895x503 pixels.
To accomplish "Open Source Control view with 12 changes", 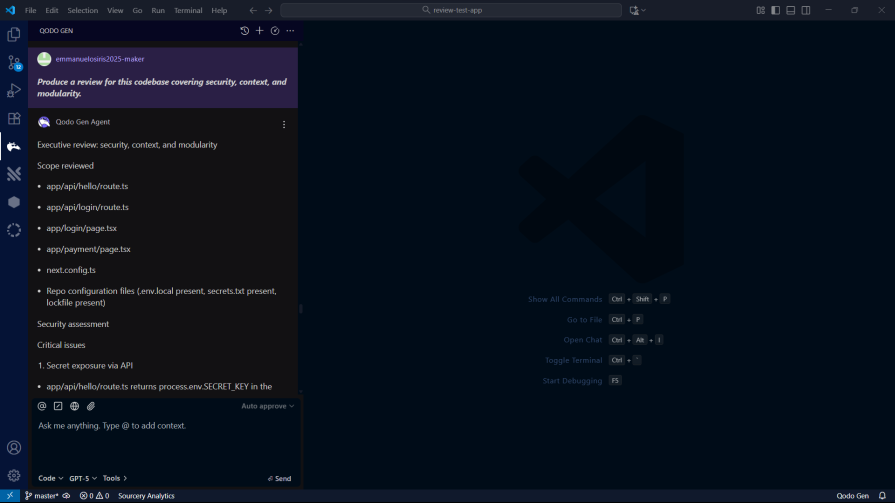I will tap(14, 62).
